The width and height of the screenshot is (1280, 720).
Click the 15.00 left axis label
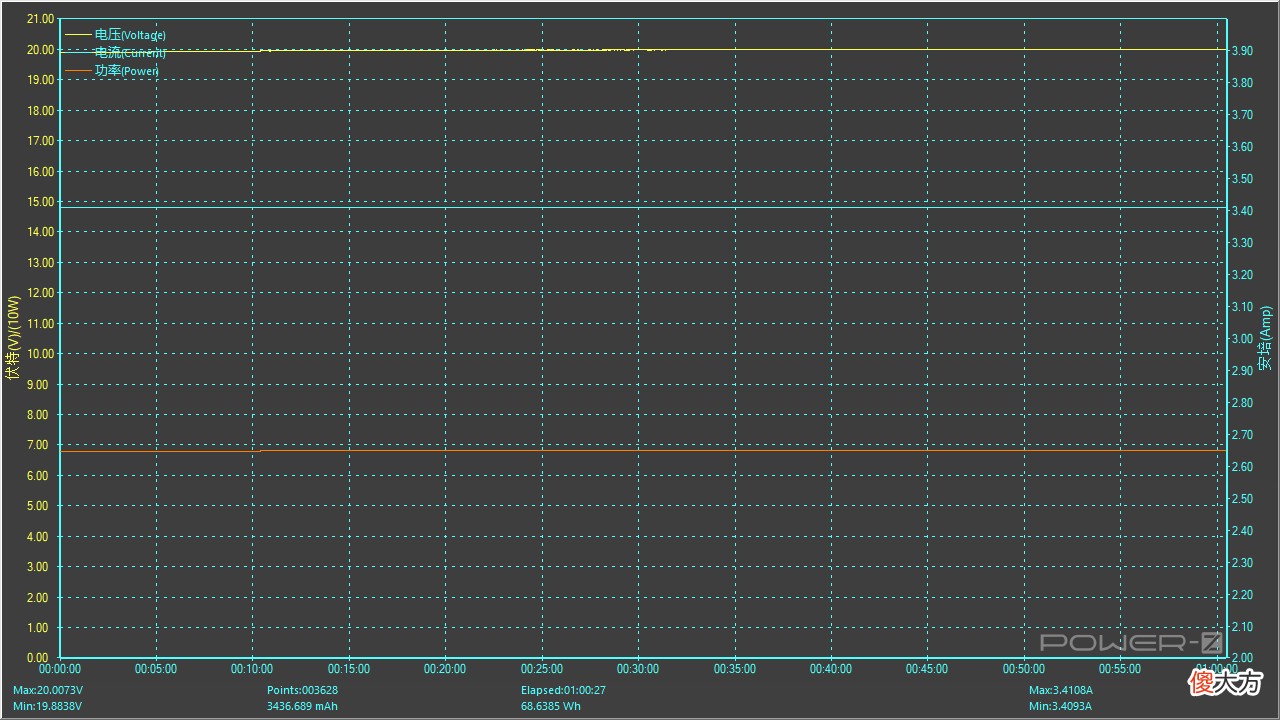[40, 201]
